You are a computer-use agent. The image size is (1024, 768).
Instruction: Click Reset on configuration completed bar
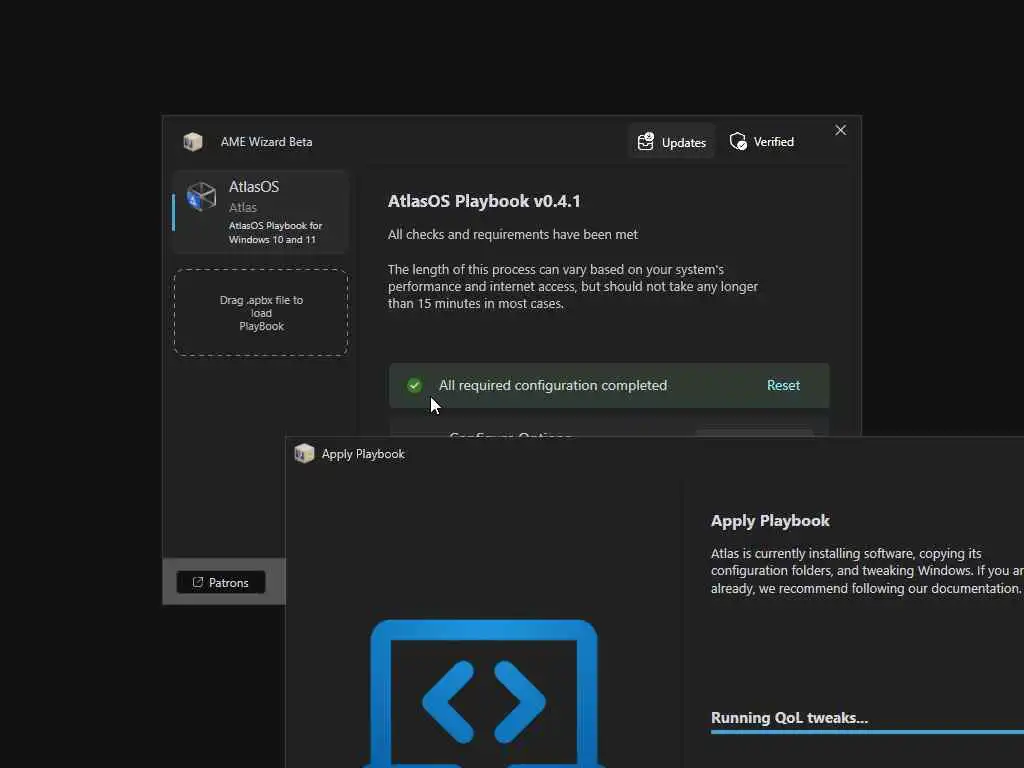click(783, 385)
